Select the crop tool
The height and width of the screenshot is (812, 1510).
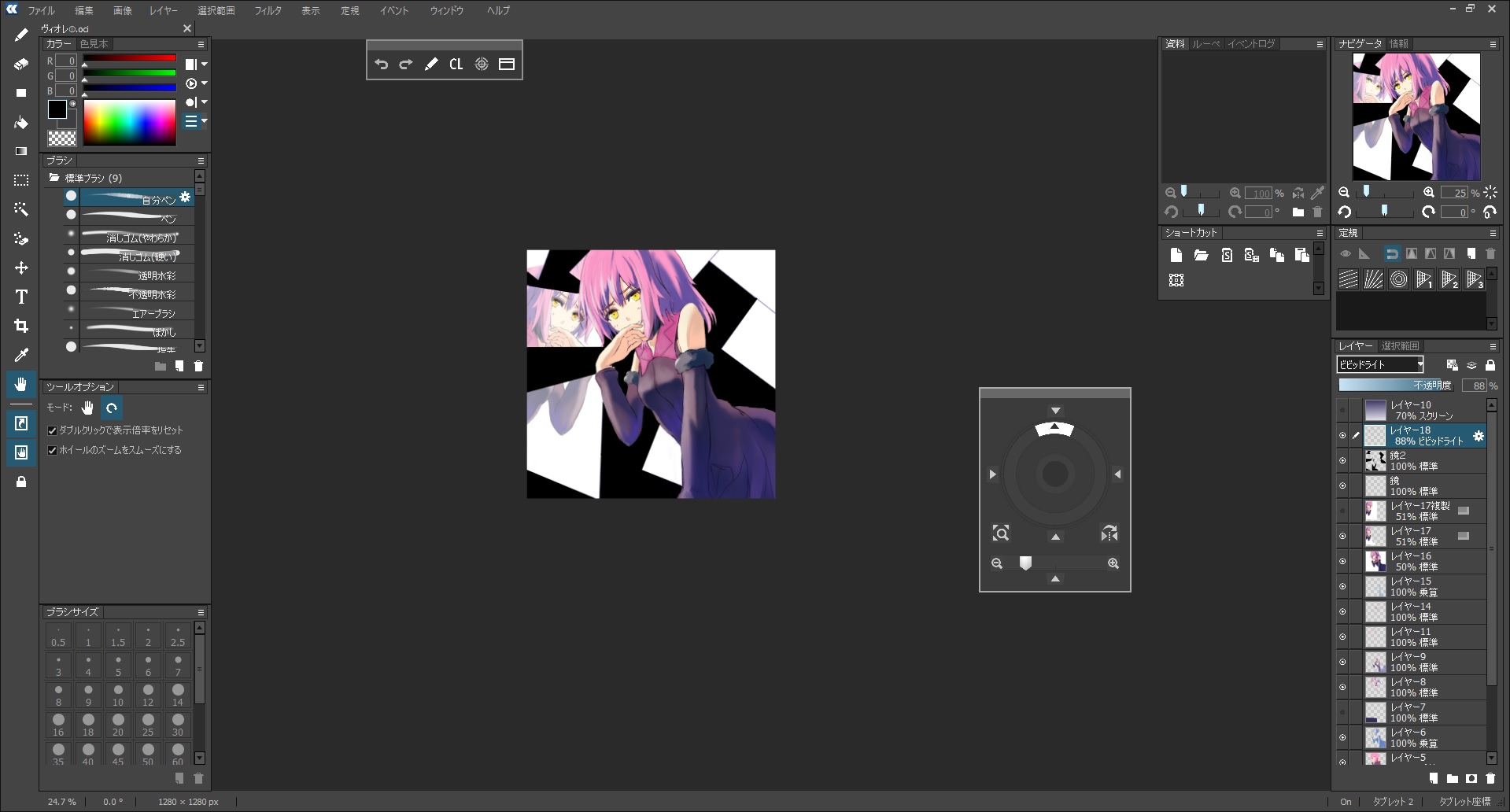point(21,326)
